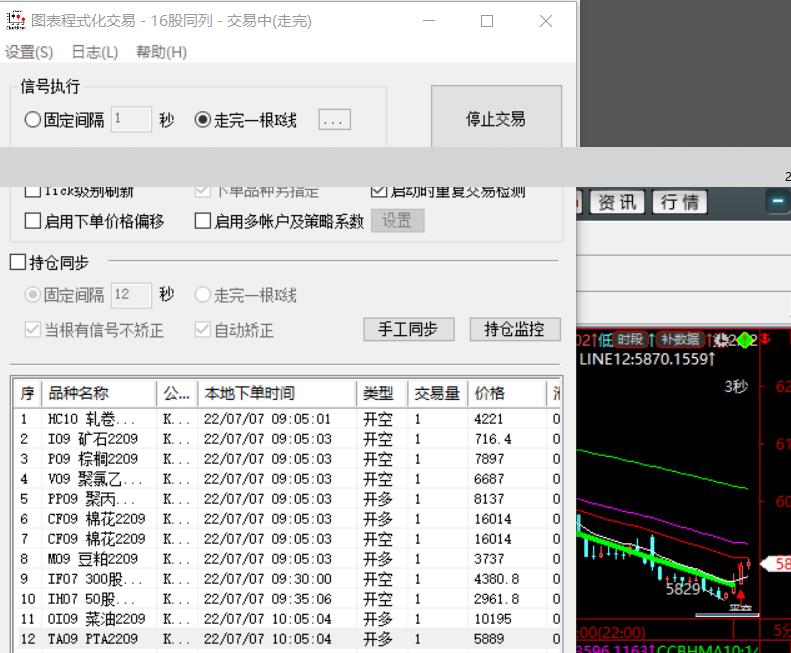Open 持仓监控 window
791x653 pixels.
[514, 329]
